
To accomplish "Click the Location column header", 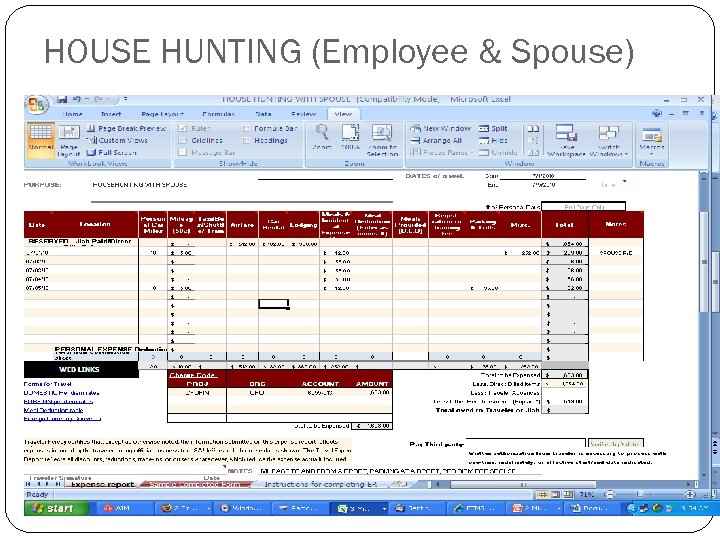I will 95,225.
